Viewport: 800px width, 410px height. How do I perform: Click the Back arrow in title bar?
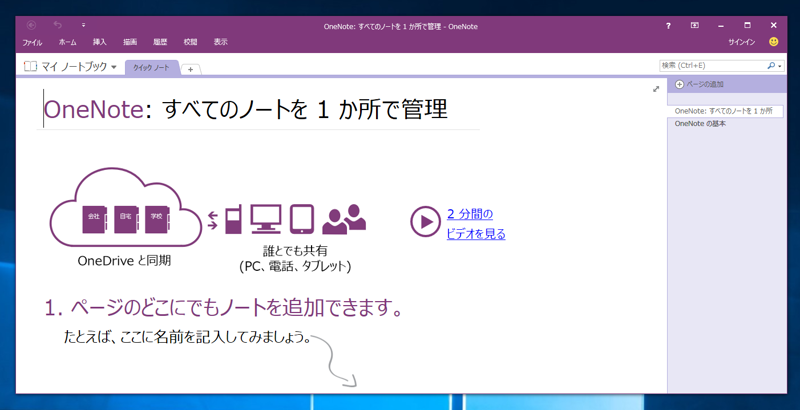point(31,25)
